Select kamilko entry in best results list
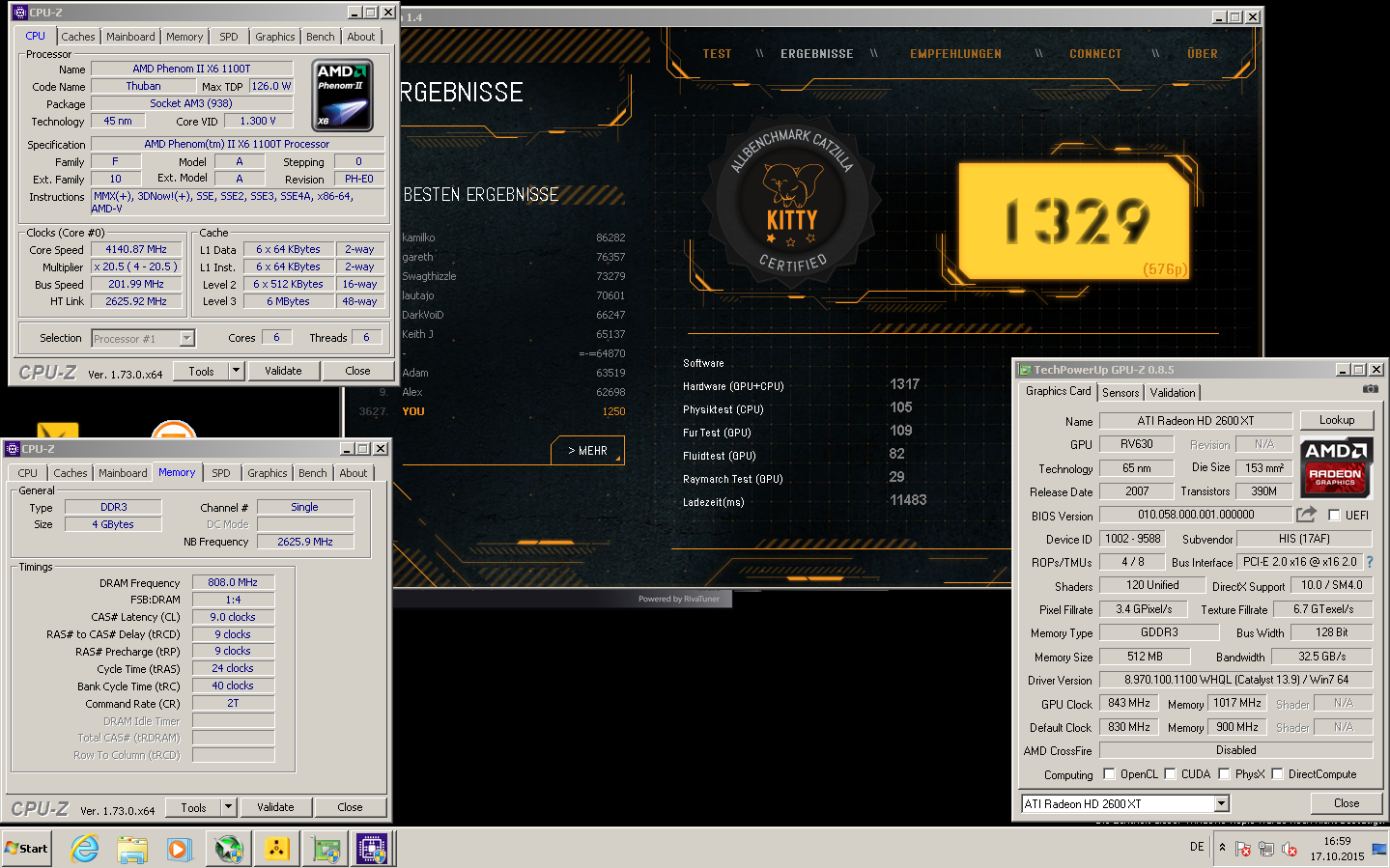 pos(514,238)
